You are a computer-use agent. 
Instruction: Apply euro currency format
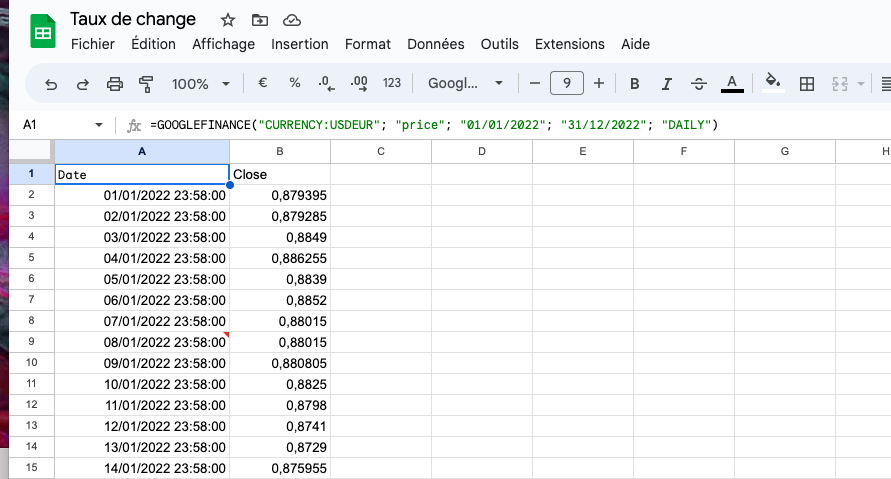[x=263, y=83]
